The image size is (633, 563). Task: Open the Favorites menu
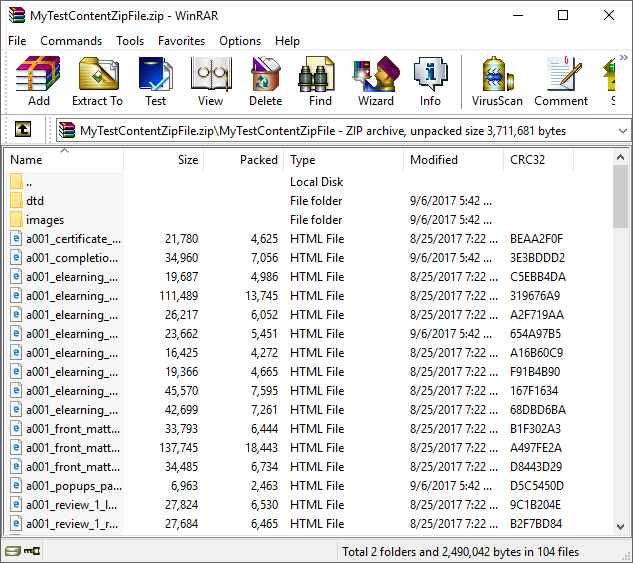click(181, 41)
